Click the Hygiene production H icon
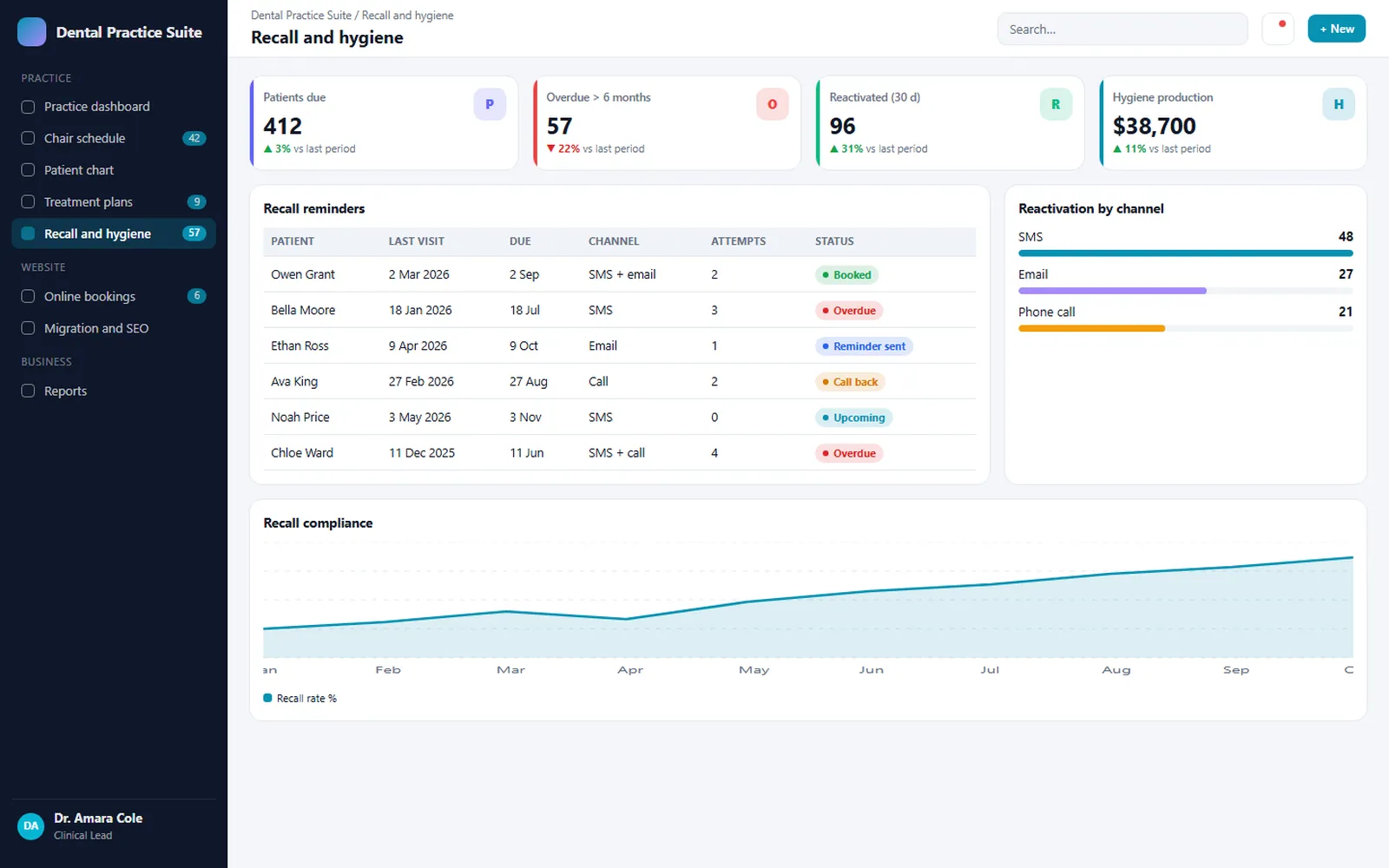This screenshot has height=868, width=1389. [1339, 104]
